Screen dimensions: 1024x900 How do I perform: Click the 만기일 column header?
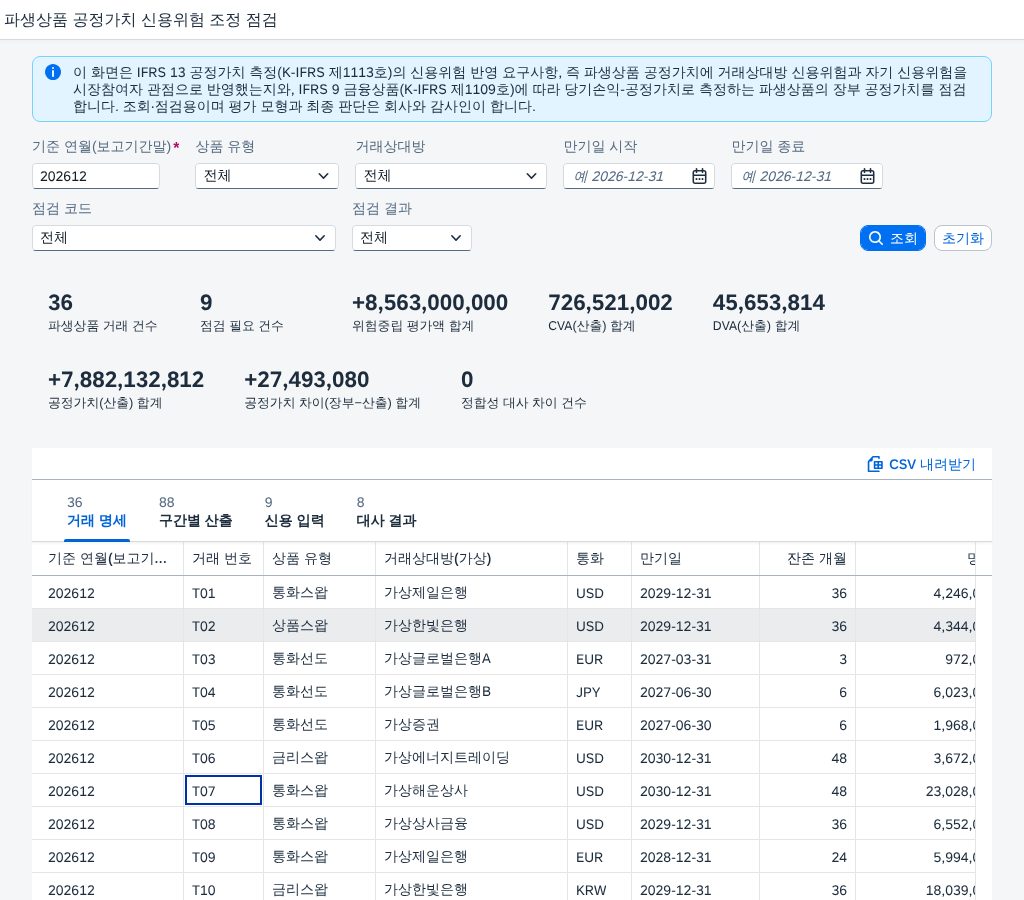[696, 559]
